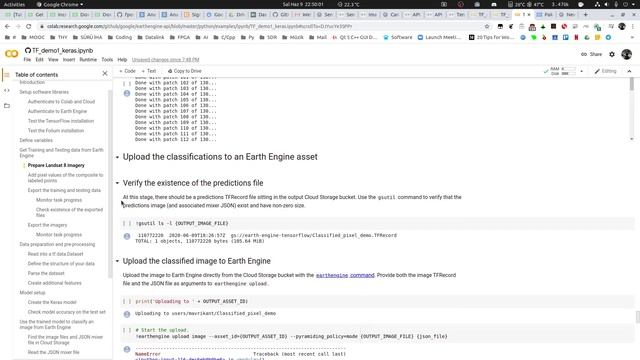Collapse 'Verify the existence of the predictions file' section
Viewport: 640px width, 360px height.
[118, 183]
